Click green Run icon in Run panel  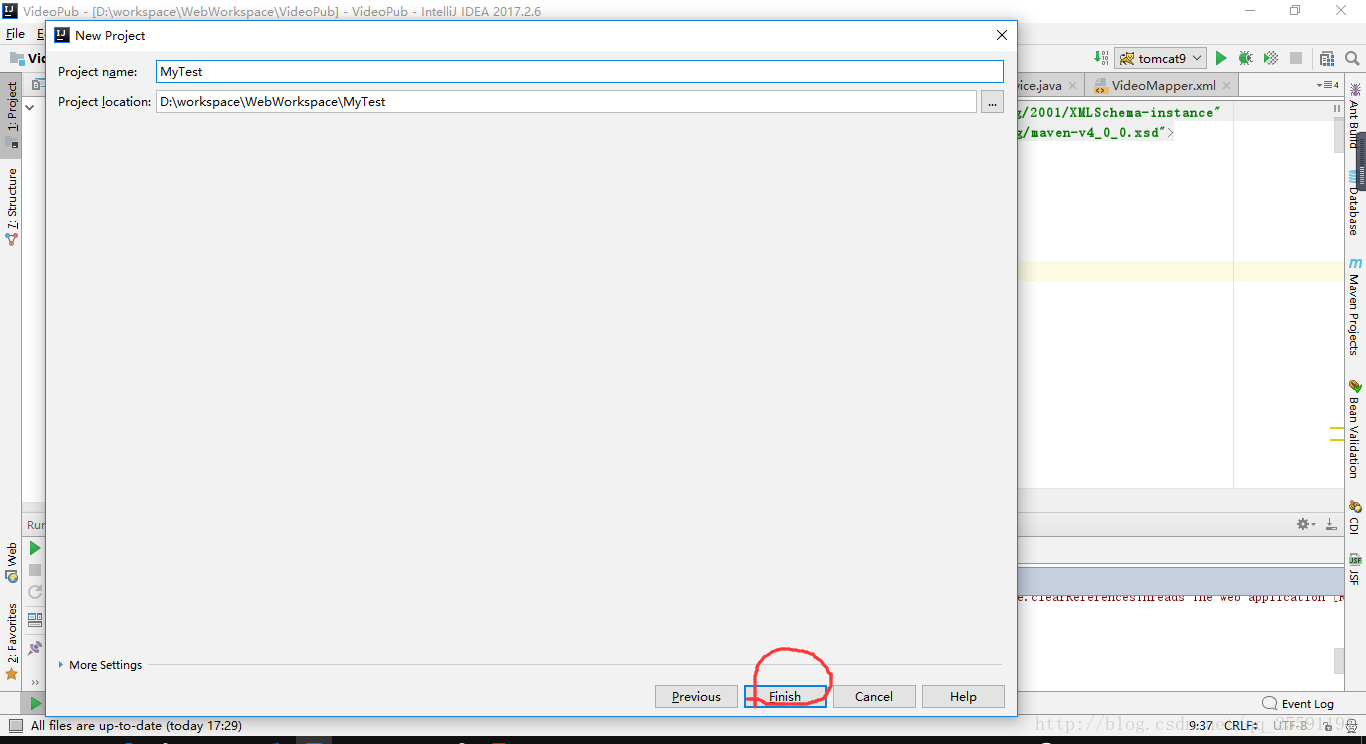click(x=34, y=548)
